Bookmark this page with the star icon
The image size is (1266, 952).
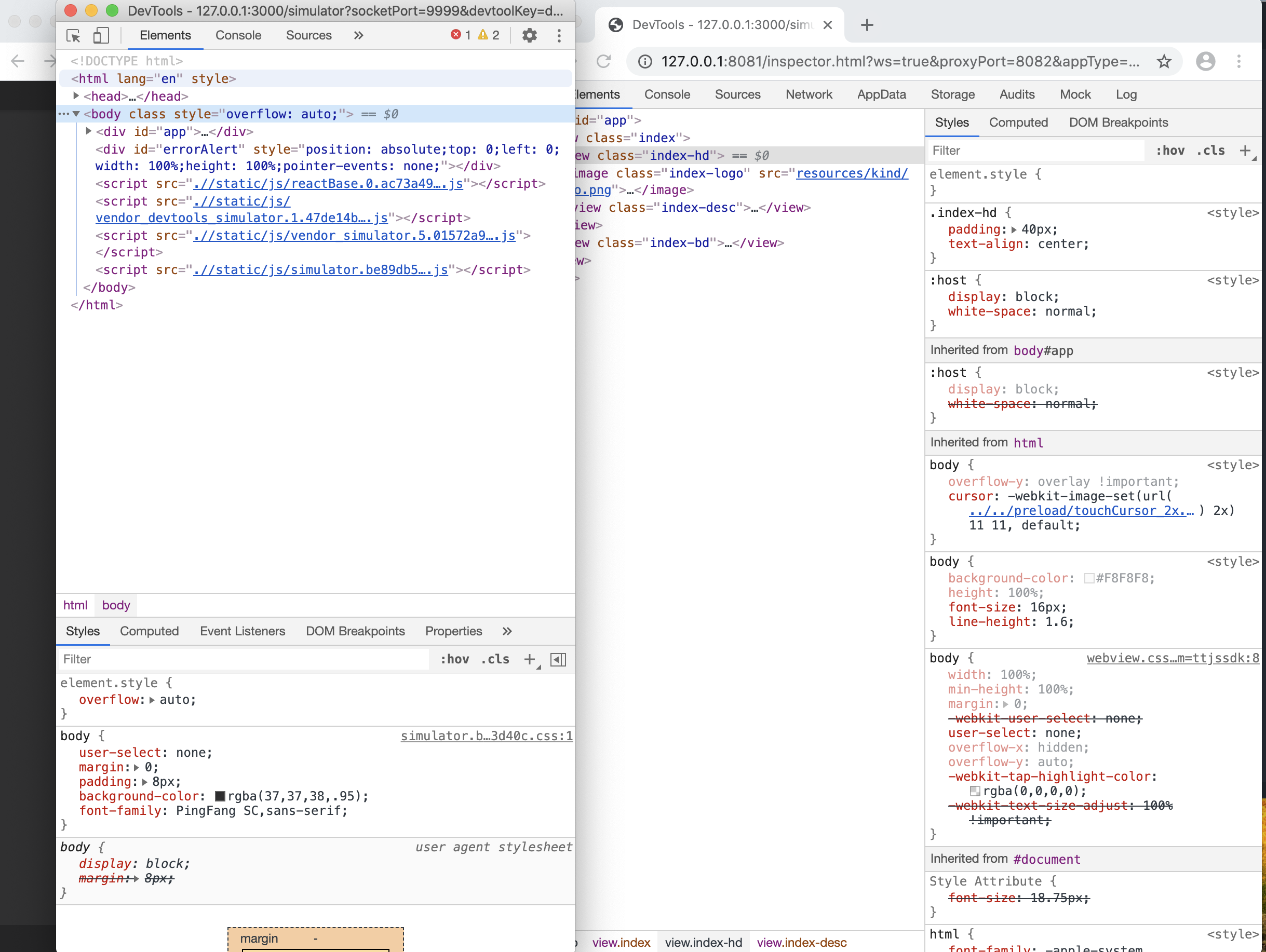coord(1164,61)
